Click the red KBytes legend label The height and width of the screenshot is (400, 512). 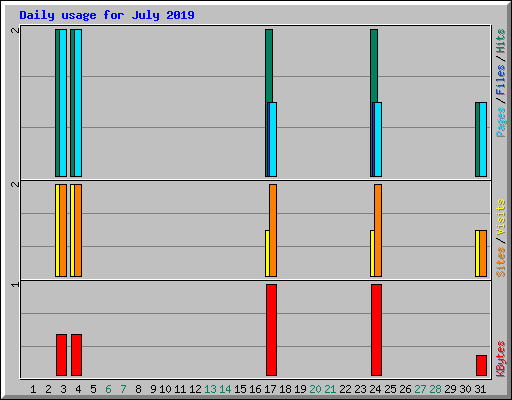pos(501,359)
